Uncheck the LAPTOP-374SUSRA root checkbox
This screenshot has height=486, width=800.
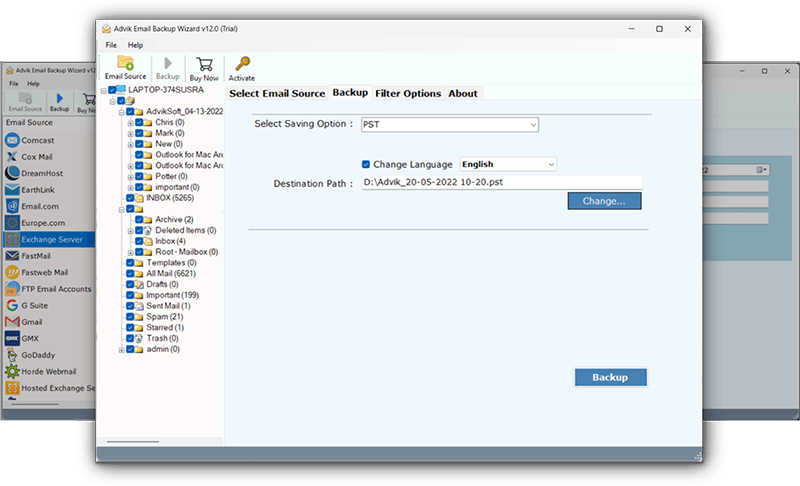pyautogui.click(x=112, y=90)
